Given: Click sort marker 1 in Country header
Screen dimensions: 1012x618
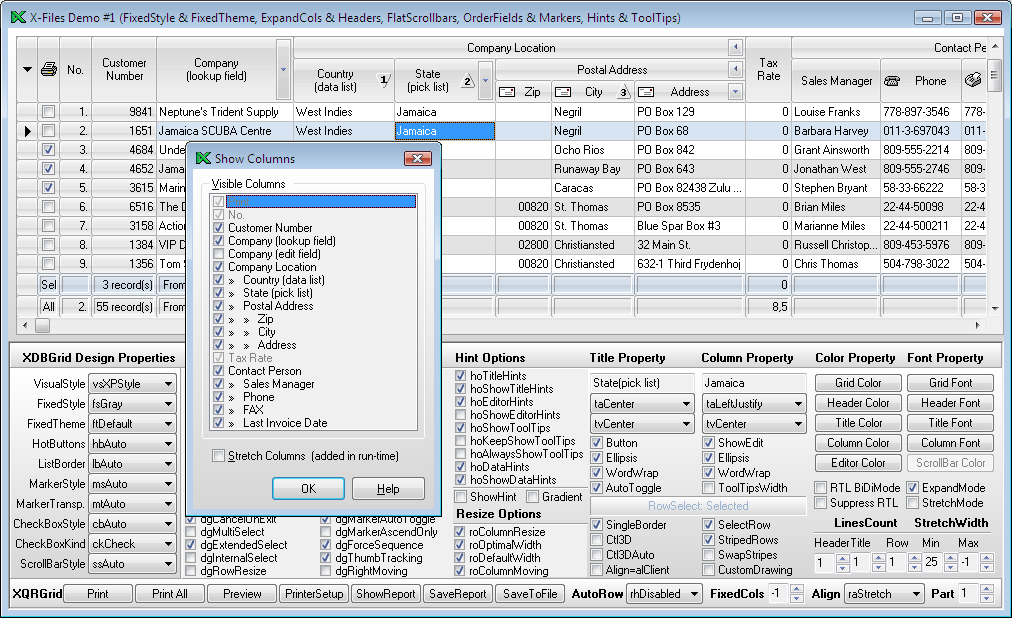Looking at the screenshot, I should tap(381, 81).
